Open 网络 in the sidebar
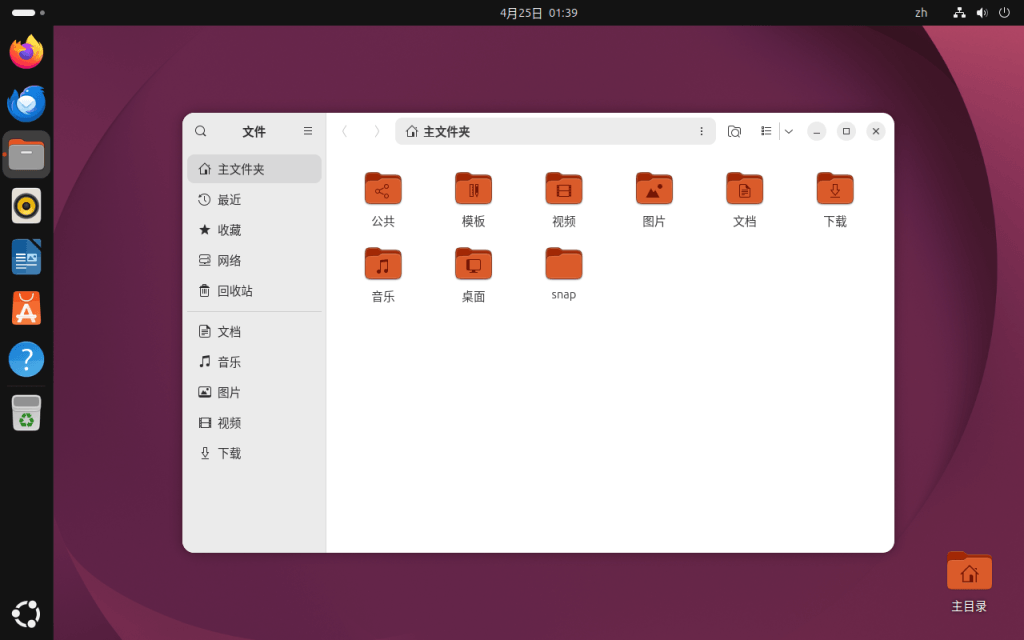The image size is (1024, 640). 254,260
